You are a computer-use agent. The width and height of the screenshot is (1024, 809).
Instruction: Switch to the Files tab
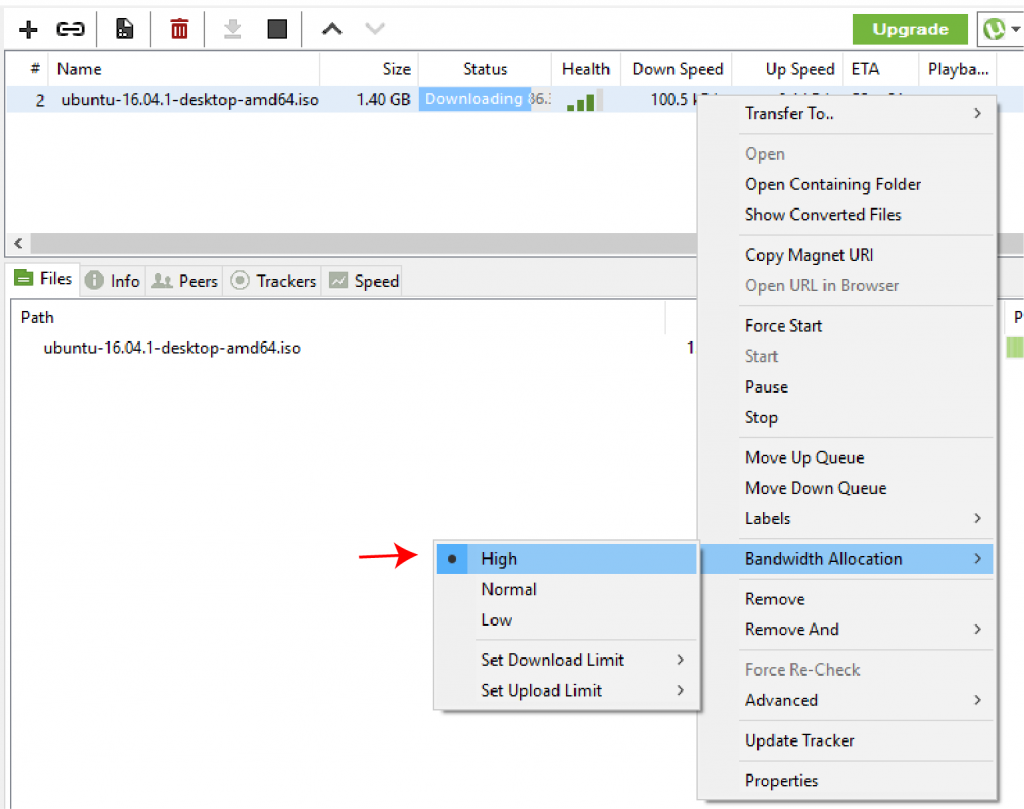point(43,279)
